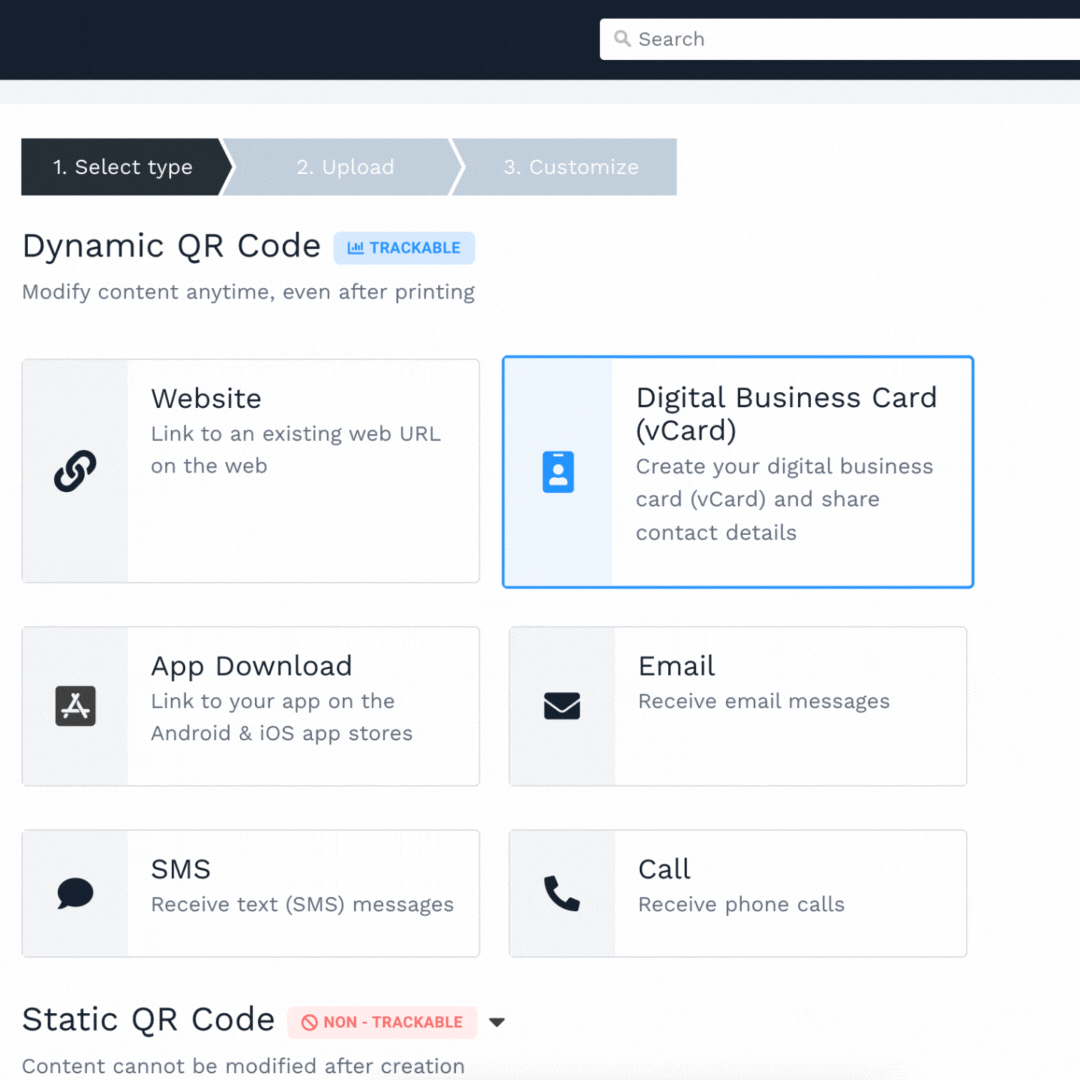Screen dimensions: 1080x1080
Task: Click 'Receive email messages' description
Action: (764, 701)
